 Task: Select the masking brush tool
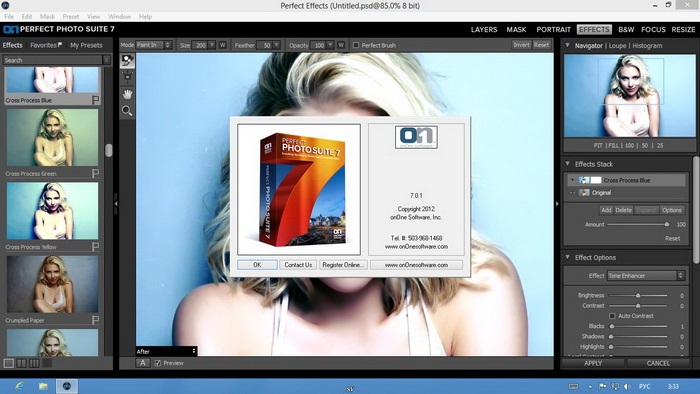click(127, 60)
